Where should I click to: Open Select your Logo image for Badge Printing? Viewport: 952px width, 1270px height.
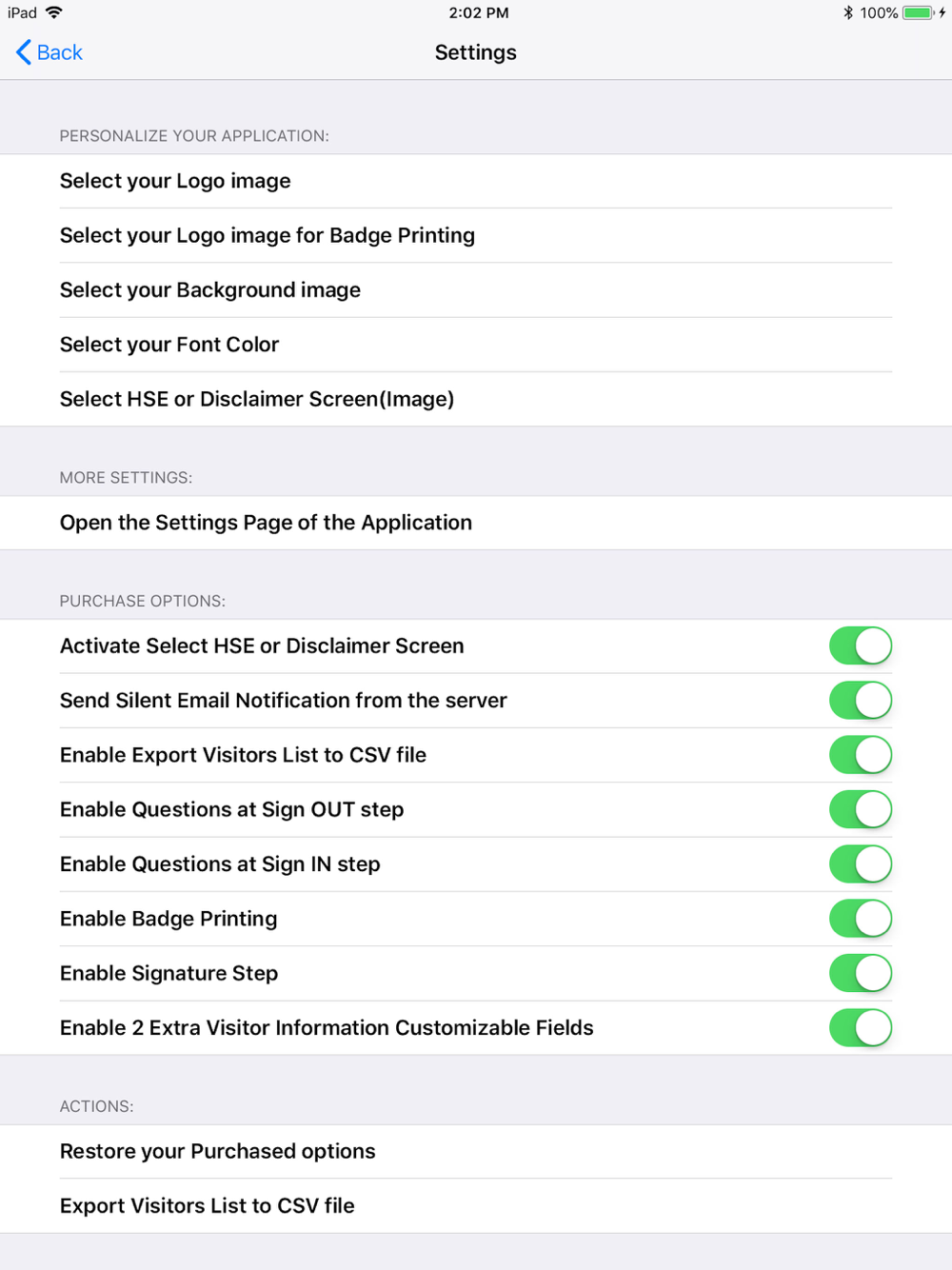pos(476,235)
